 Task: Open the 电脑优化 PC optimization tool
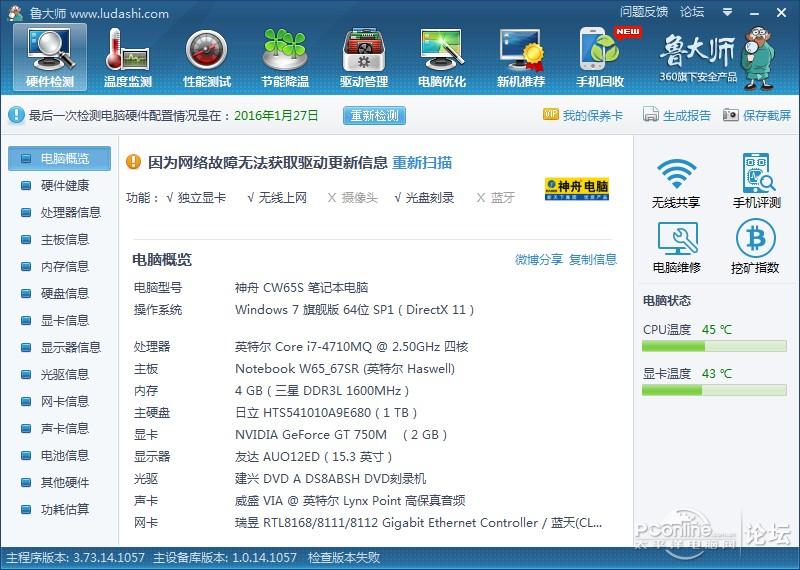(x=442, y=57)
